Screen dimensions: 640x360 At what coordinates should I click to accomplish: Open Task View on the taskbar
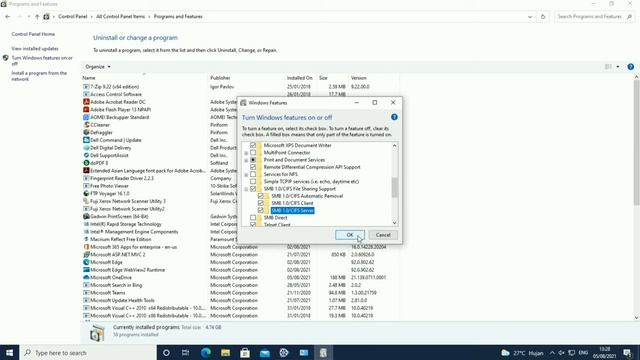tap(185, 353)
